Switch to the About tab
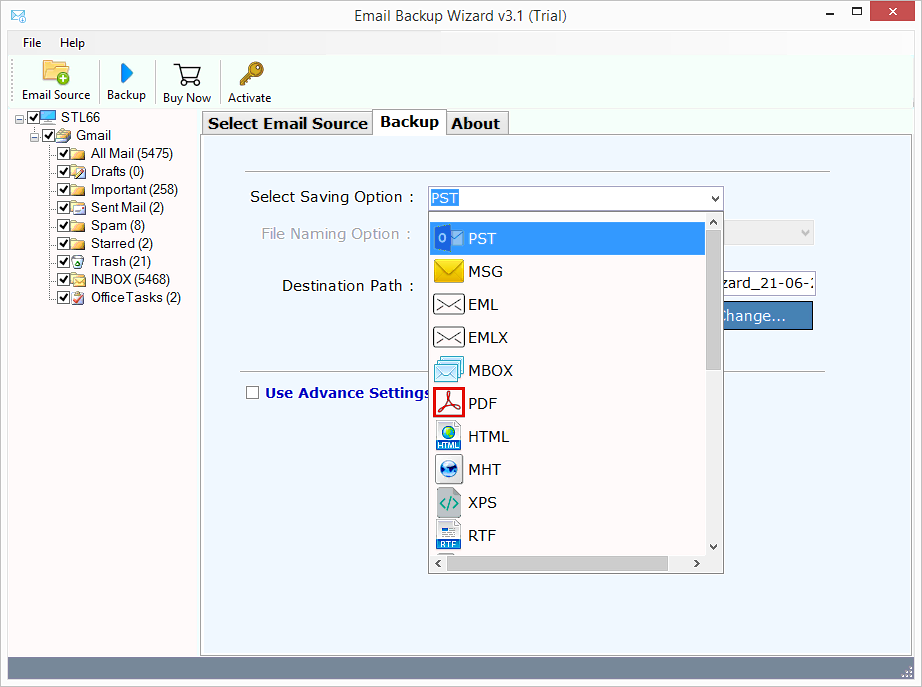922x687 pixels. coord(475,124)
